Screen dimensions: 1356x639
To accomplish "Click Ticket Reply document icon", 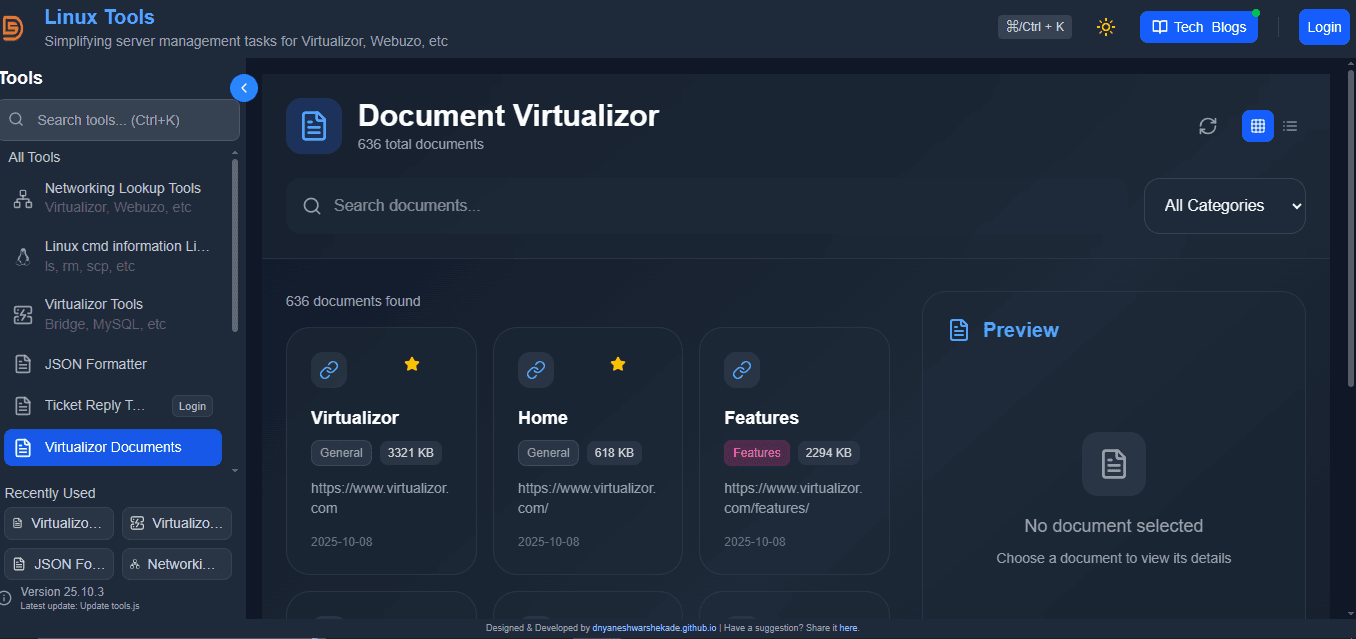I will (23, 405).
